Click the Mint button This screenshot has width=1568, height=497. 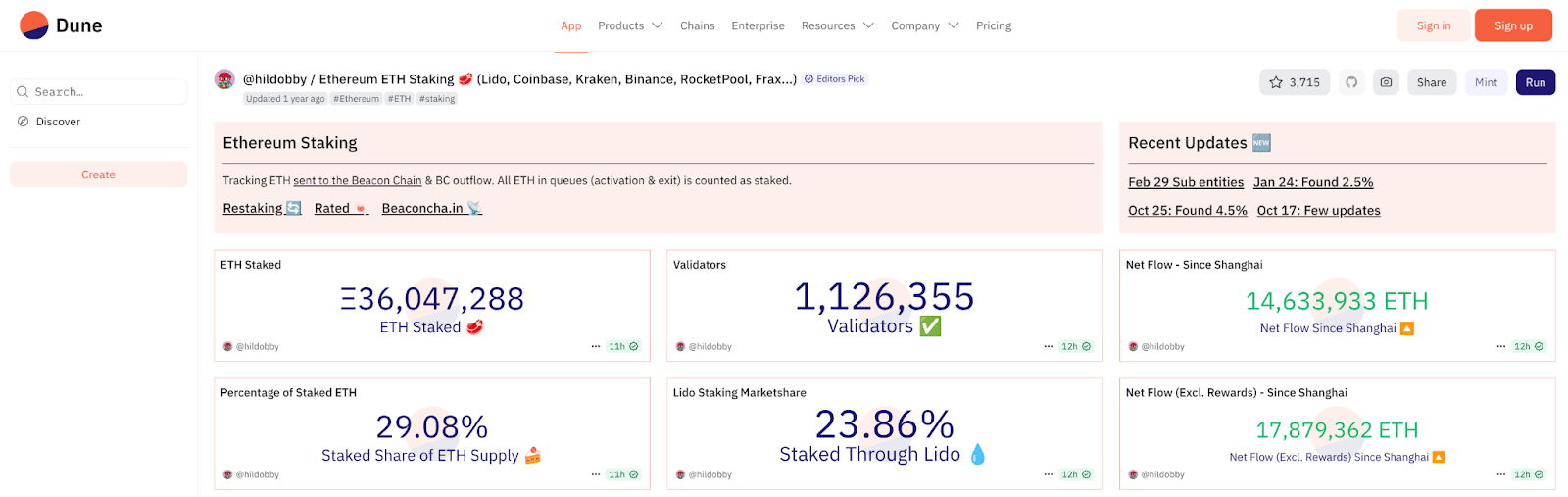(x=1487, y=82)
